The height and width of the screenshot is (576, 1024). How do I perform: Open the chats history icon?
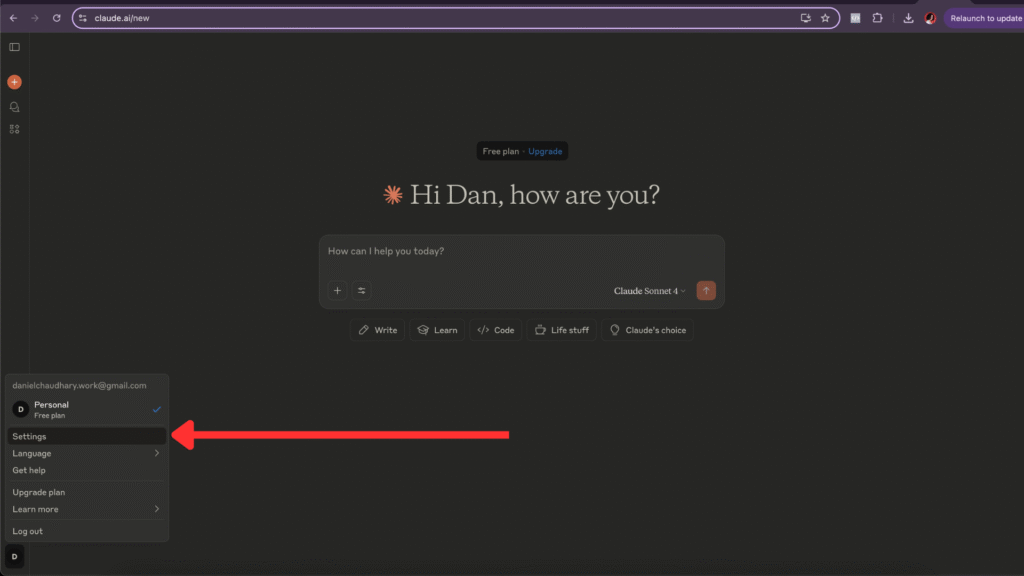point(14,107)
